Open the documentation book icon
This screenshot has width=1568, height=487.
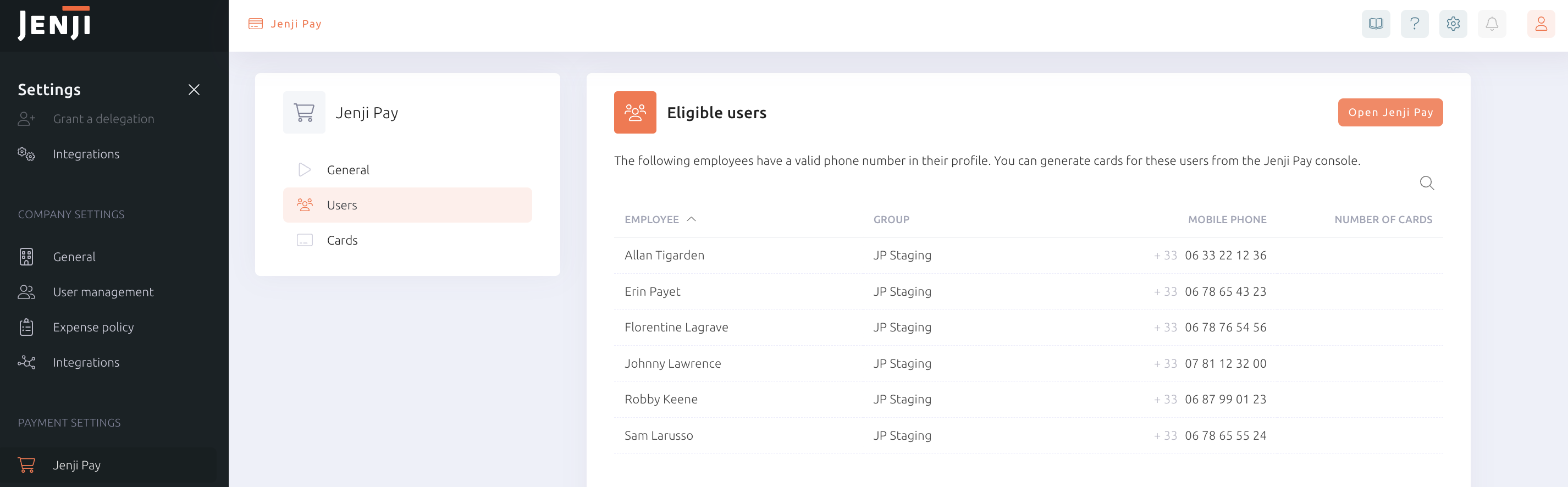click(x=1375, y=24)
